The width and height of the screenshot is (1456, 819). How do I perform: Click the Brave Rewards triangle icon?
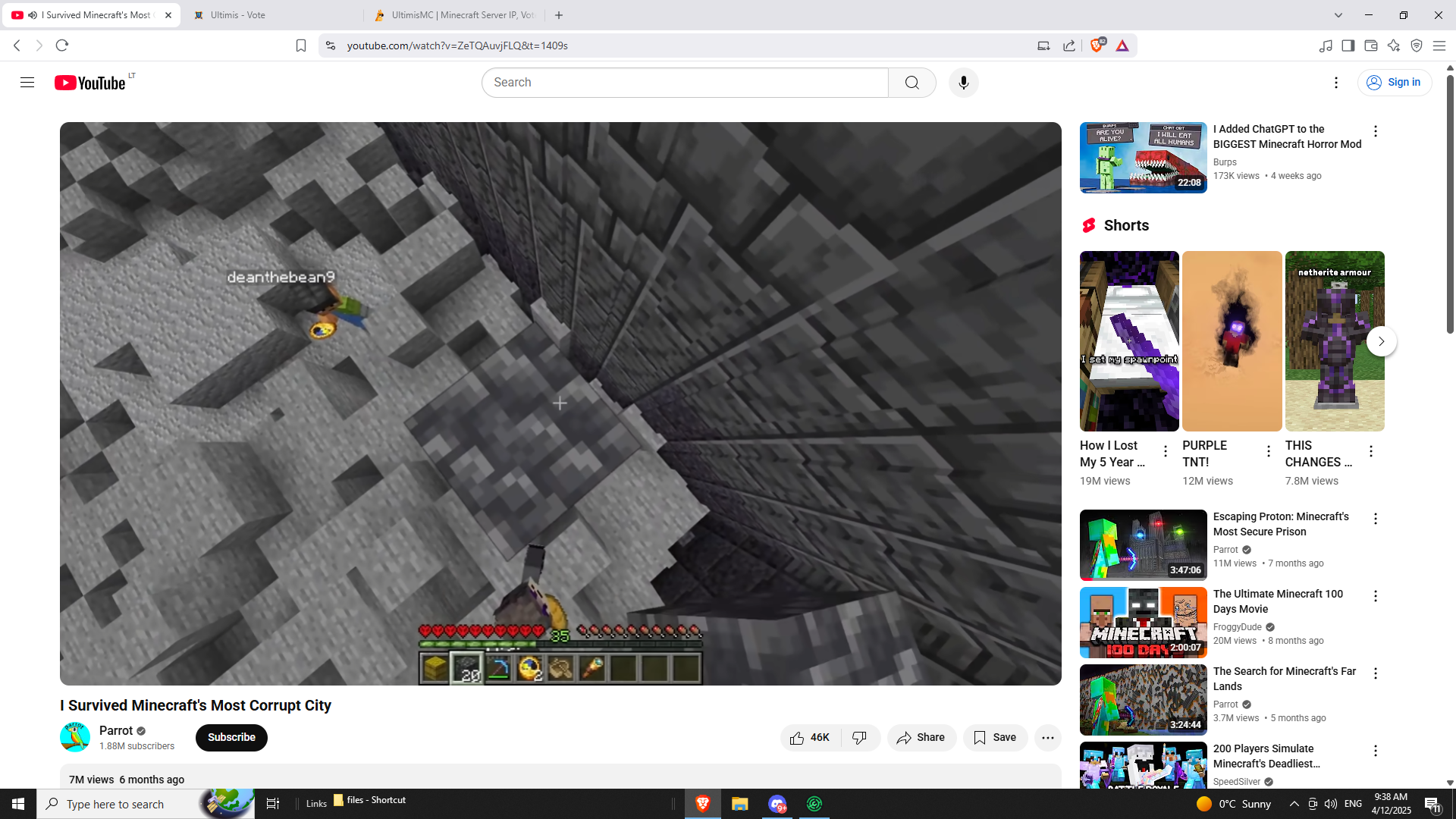coord(1122,45)
